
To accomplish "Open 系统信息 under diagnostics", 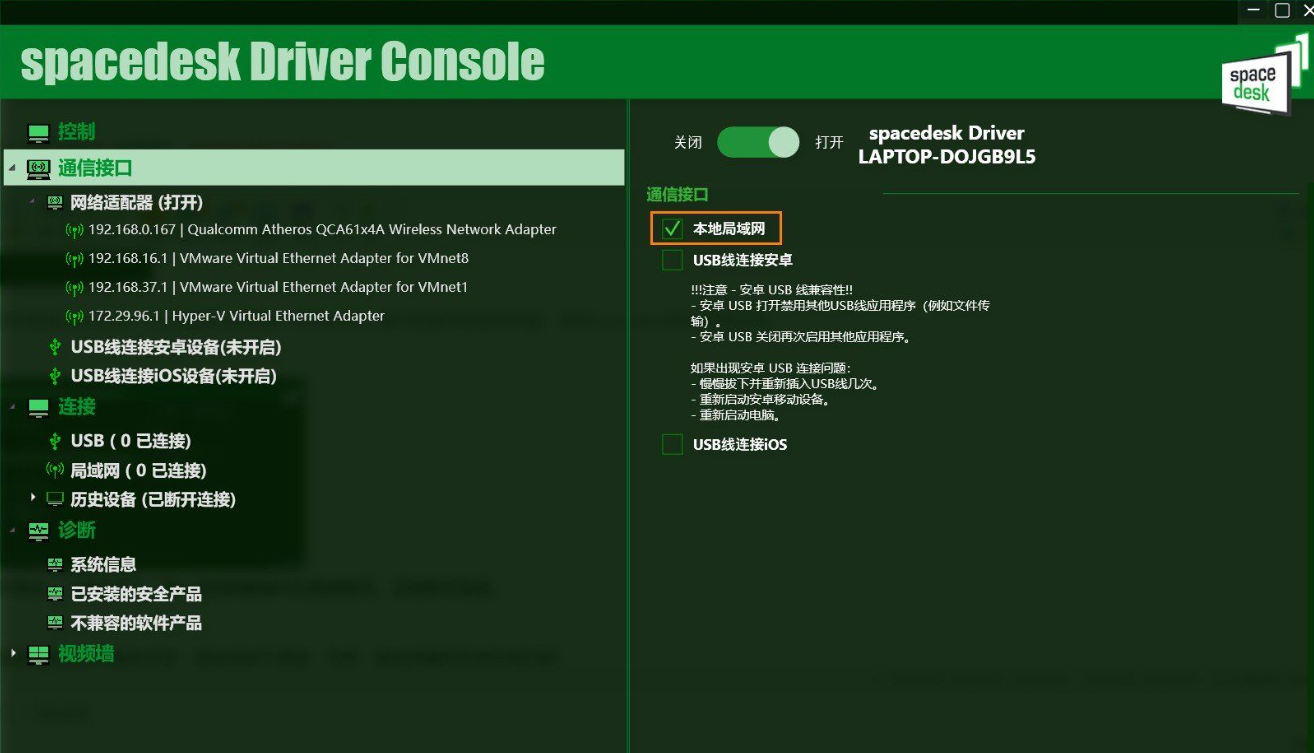I will [x=103, y=565].
